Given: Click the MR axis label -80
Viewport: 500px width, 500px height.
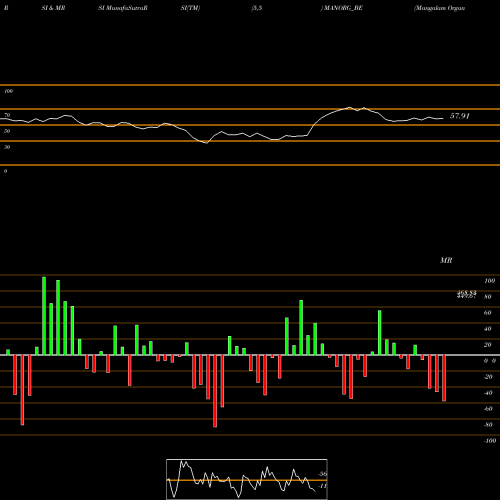Looking at the screenshot, I should coord(488,425).
